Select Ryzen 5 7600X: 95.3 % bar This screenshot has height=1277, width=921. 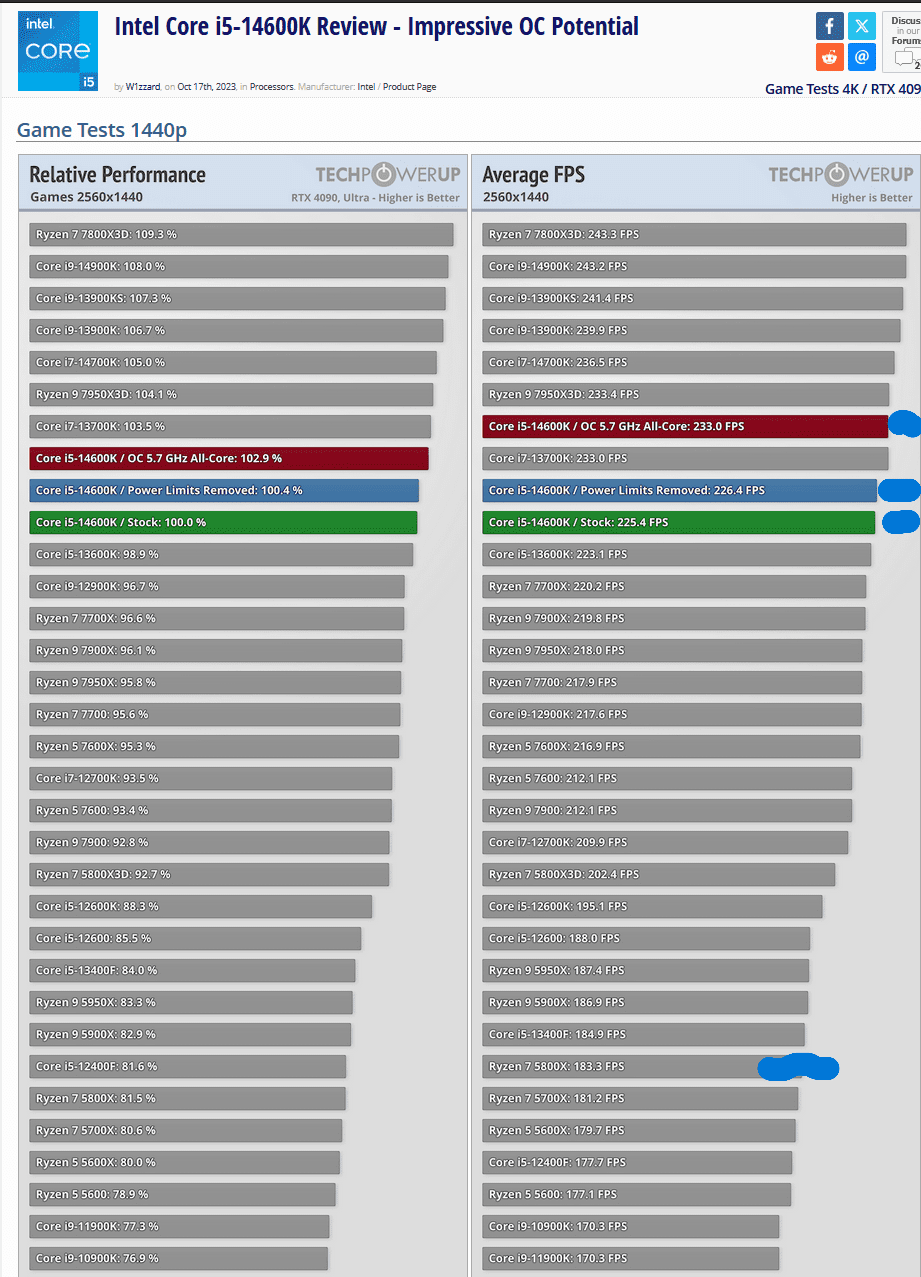pyautogui.click(x=214, y=746)
